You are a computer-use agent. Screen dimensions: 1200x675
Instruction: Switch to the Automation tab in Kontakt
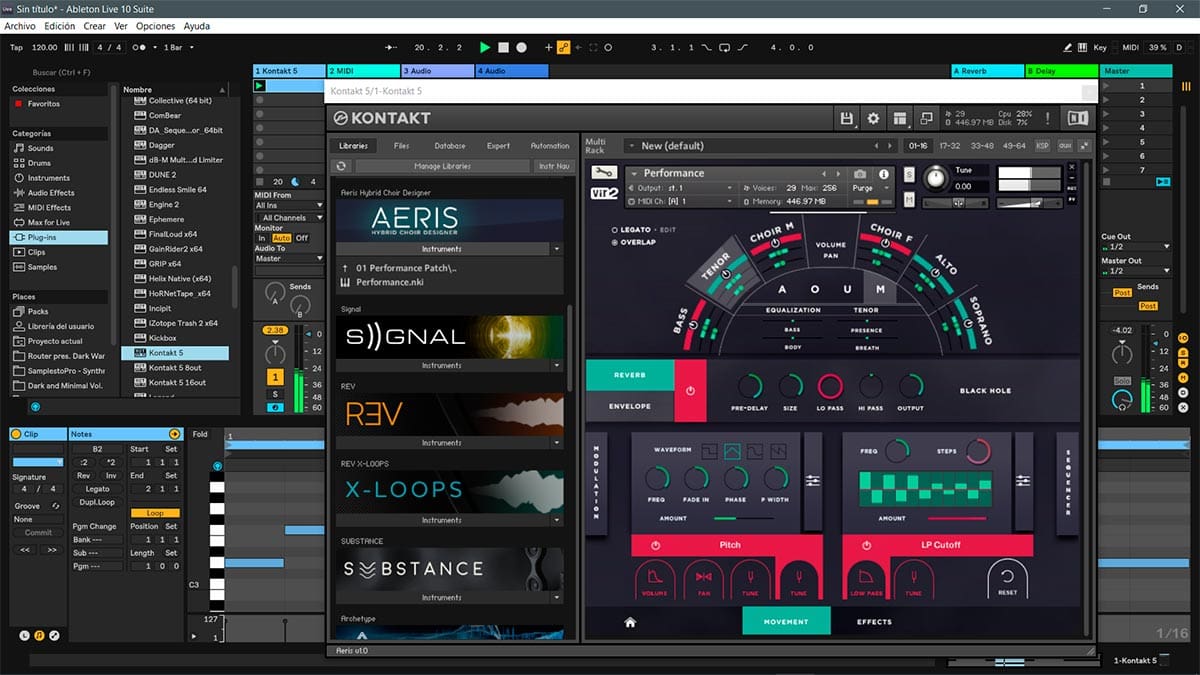tap(549, 146)
